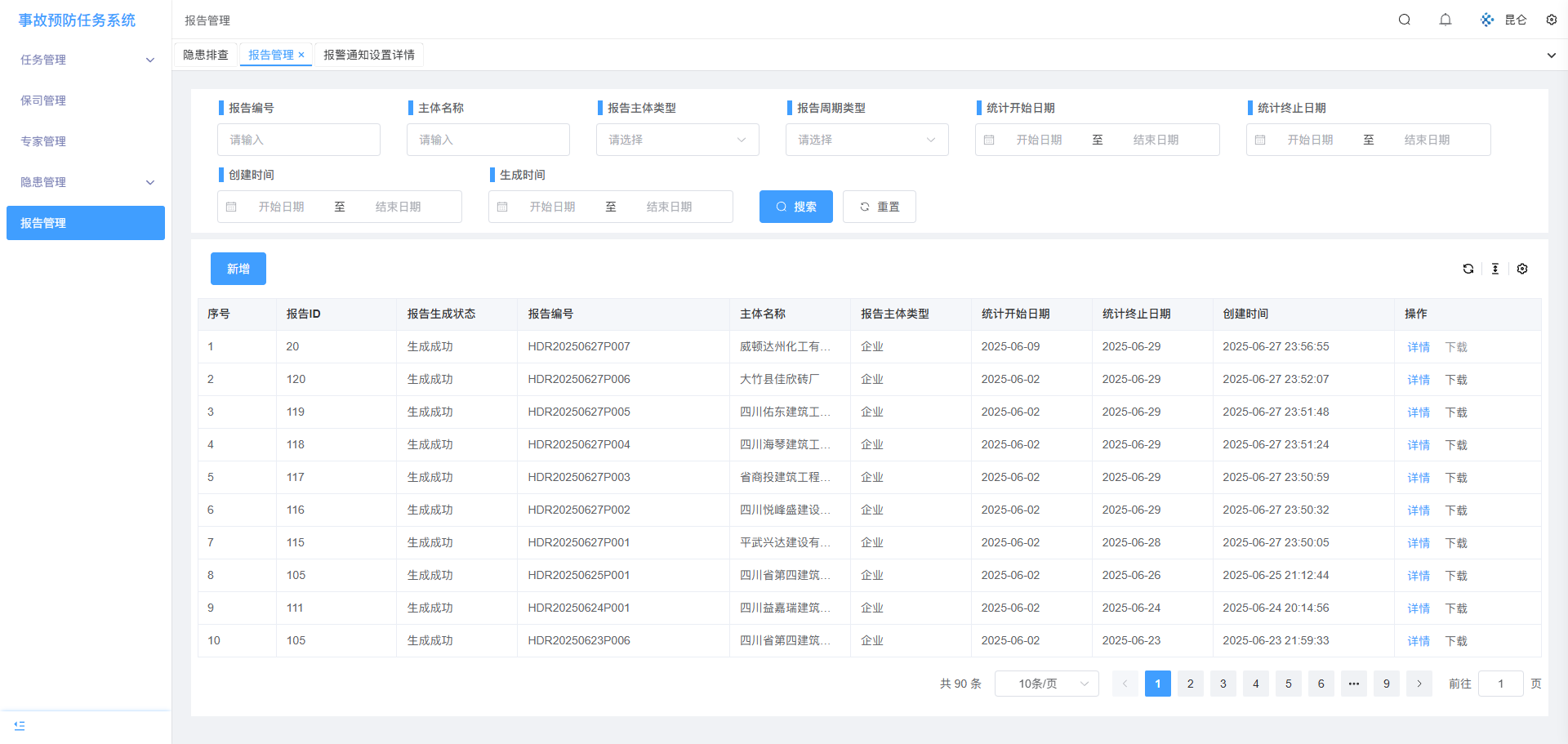
Task: Open the 10条/页 page size dropdown
Action: tap(1047, 684)
